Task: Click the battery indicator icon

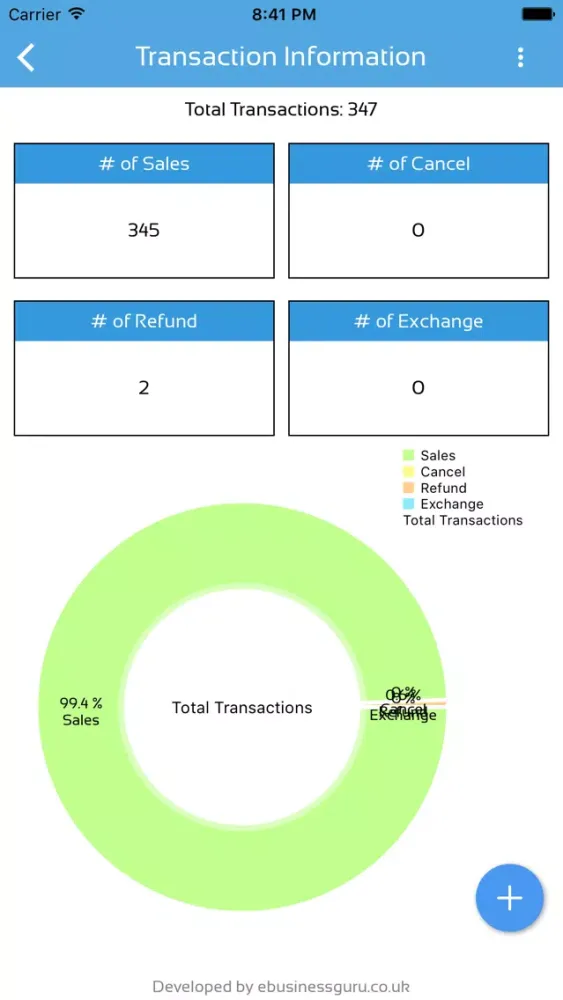Action: tap(538, 13)
